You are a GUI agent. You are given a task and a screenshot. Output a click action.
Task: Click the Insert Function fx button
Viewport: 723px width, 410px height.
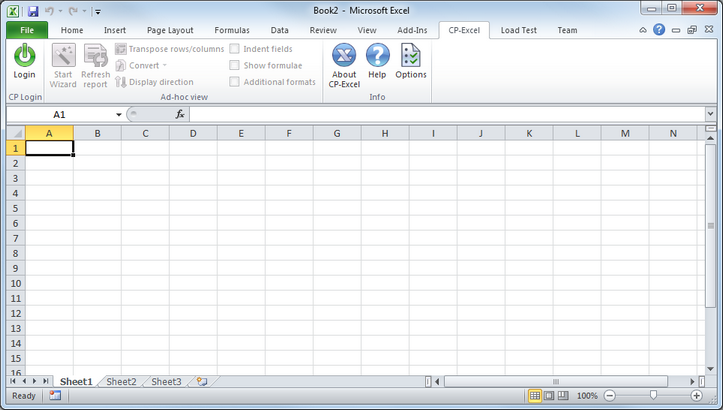point(180,114)
